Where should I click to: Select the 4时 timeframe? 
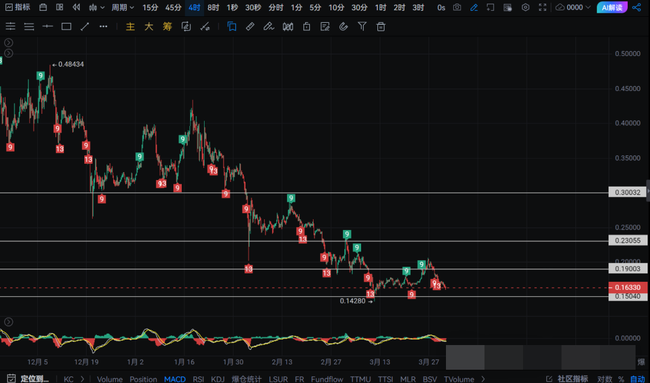point(194,7)
